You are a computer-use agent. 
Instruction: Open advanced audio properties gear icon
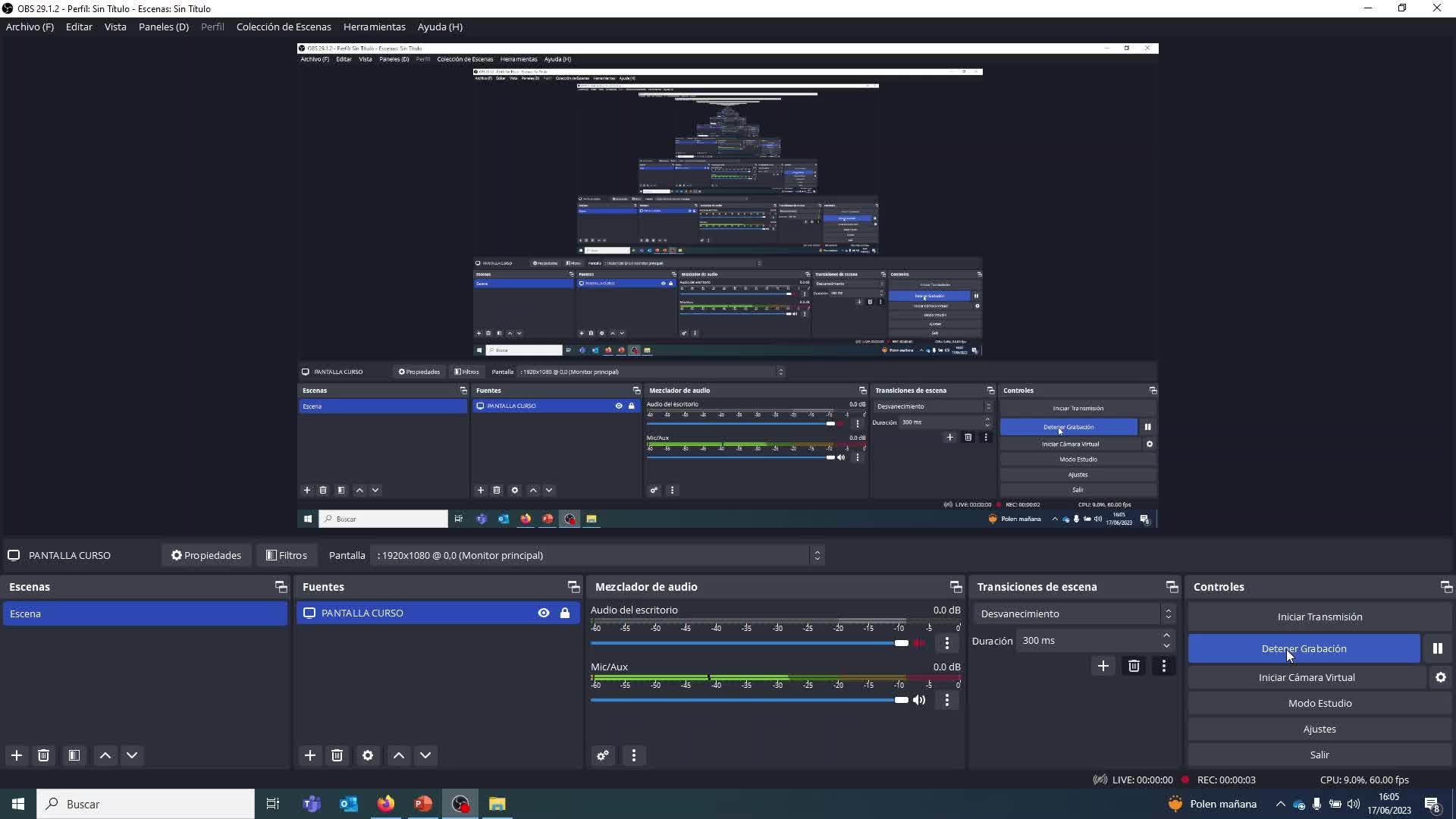pos(603,755)
